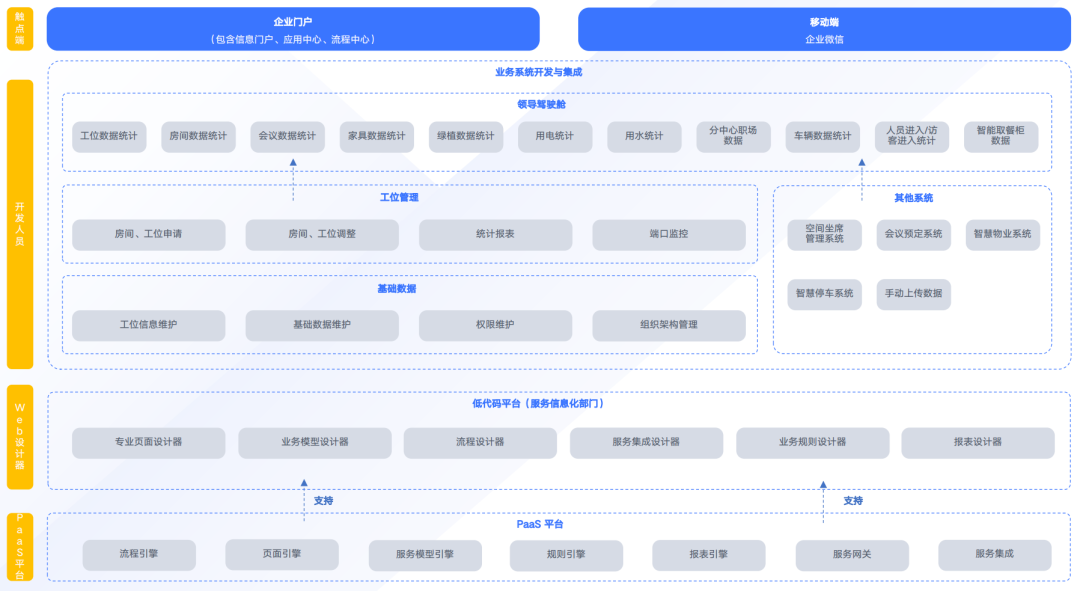Select the 智慧物业系统 box
The height and width of the screenshot is (591, 1080).
pyautogui.click(x=1003, y=234)
